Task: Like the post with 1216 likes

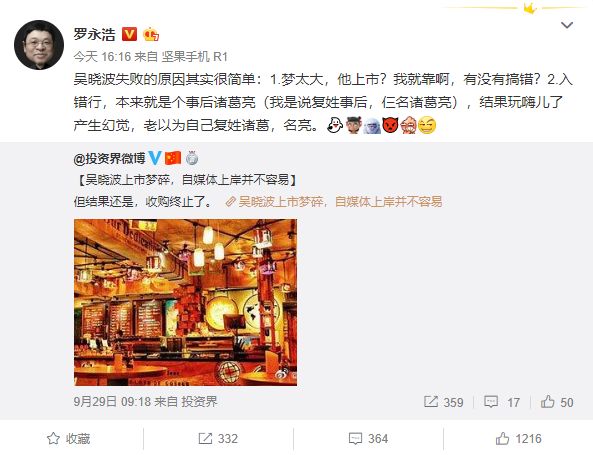Action: [518, 438]
